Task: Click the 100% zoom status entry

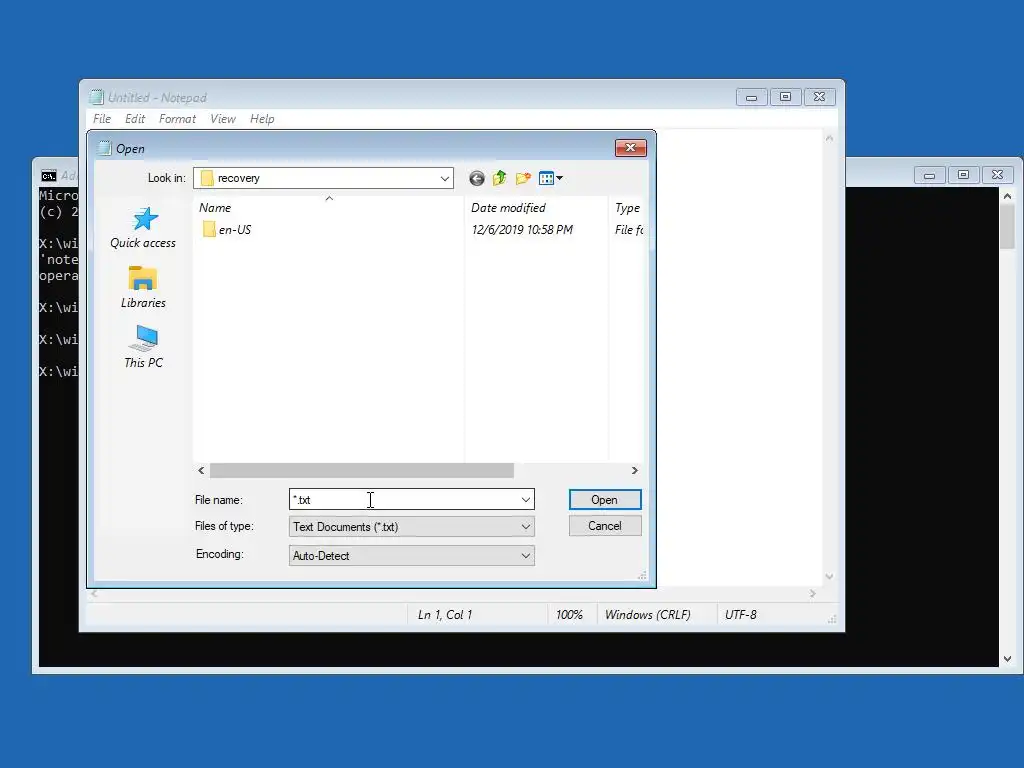Action: 569,615
